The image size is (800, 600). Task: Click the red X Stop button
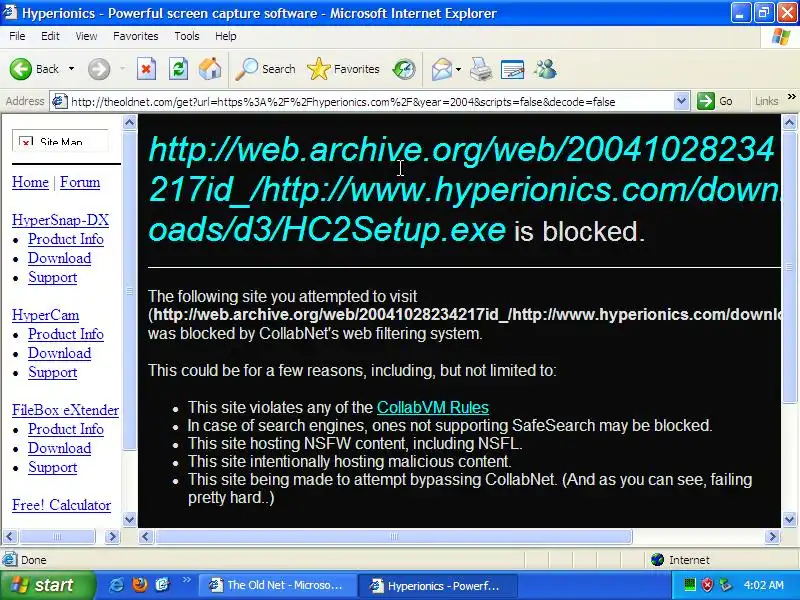[x=146, y=69]
